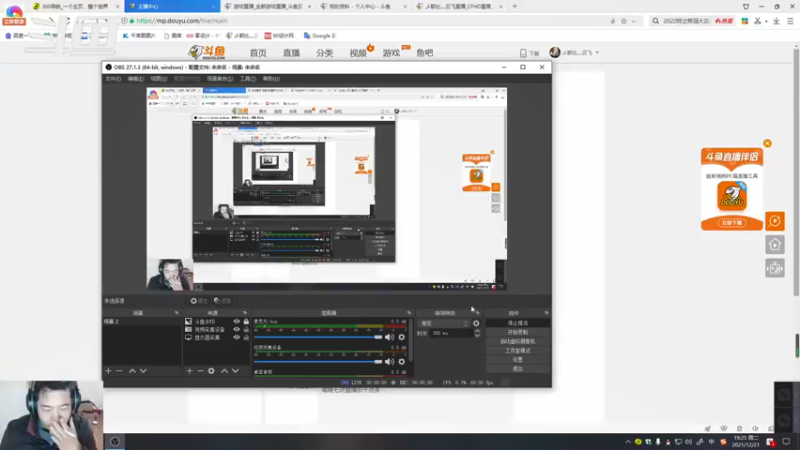This screenshot has width=800, height=450.
Task: Click the bookmark star in address bar
Action: [x=623, y=21]
